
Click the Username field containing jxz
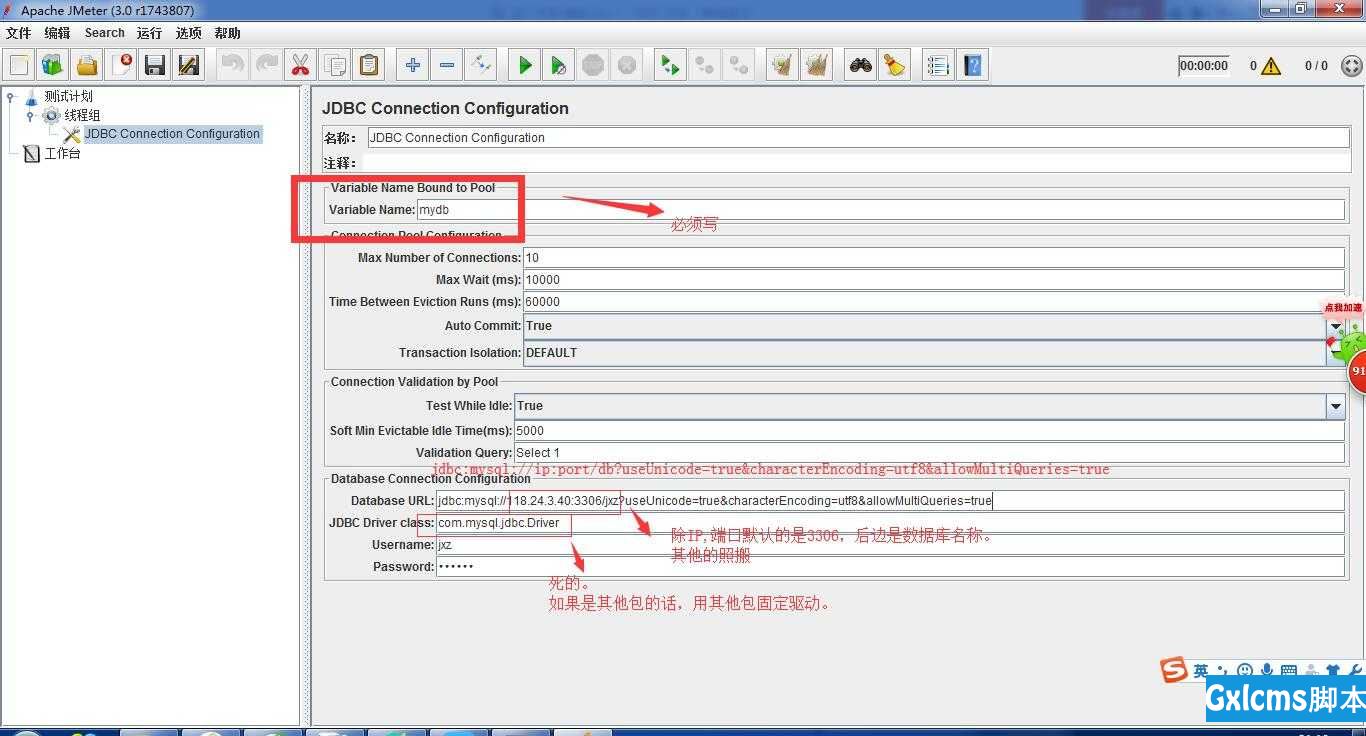[x=890, y=545]
